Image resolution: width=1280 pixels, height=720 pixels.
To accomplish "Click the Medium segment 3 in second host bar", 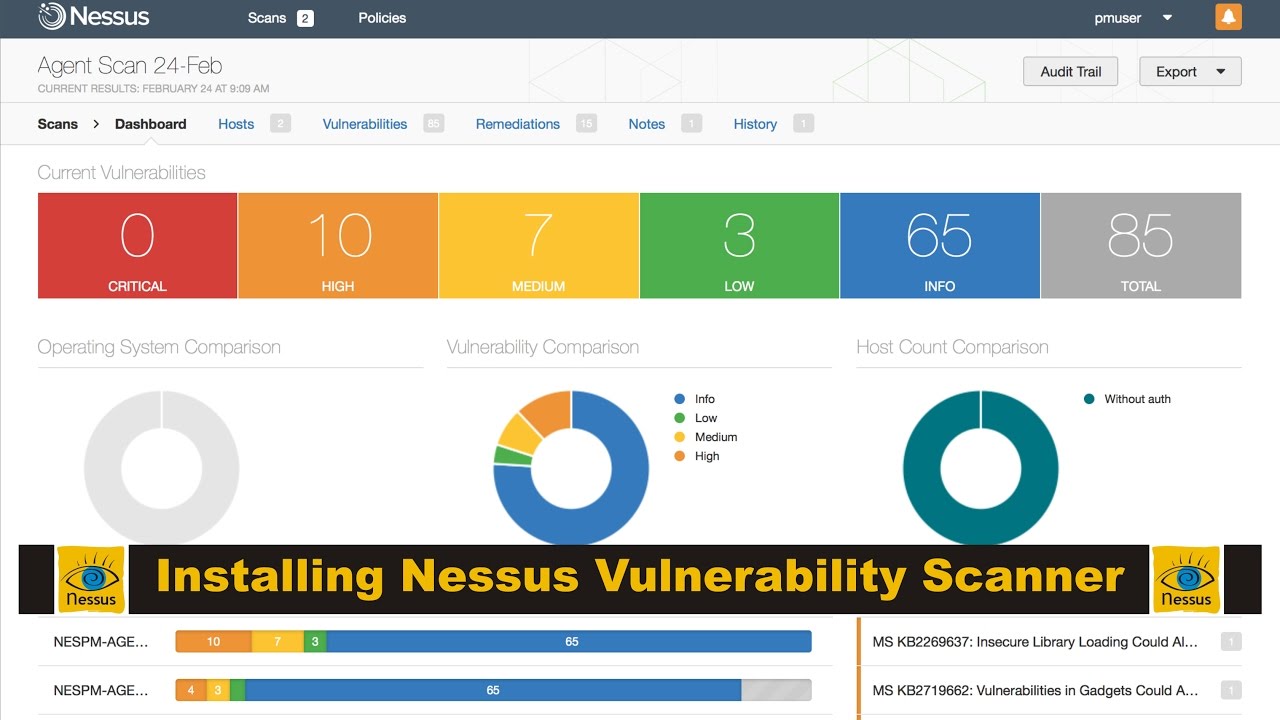I will click(x=218, y=690).
